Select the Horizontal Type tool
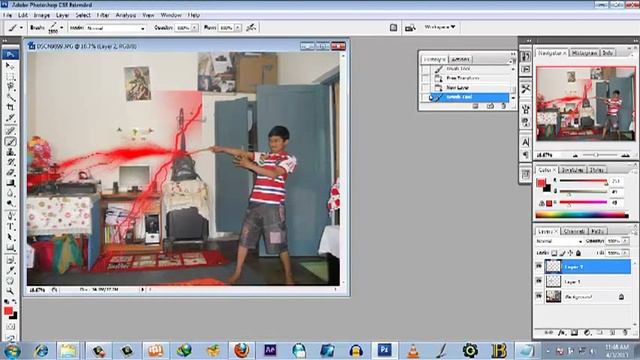The image size is (640, 360). [10, 227]
